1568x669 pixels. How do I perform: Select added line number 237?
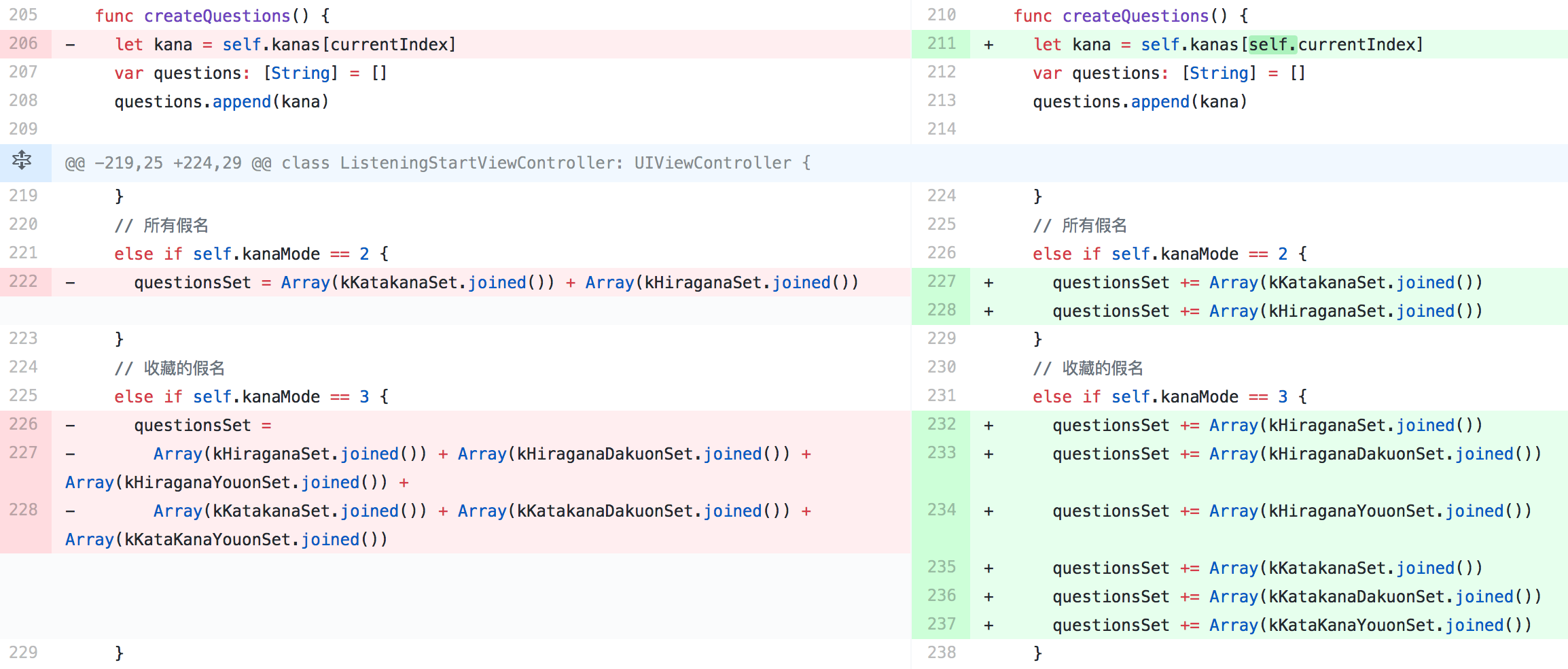tap(941, 625)
